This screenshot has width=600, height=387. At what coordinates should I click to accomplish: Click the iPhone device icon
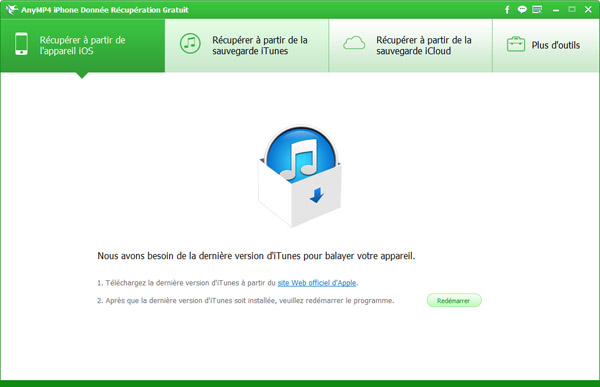tap(21, 44)
